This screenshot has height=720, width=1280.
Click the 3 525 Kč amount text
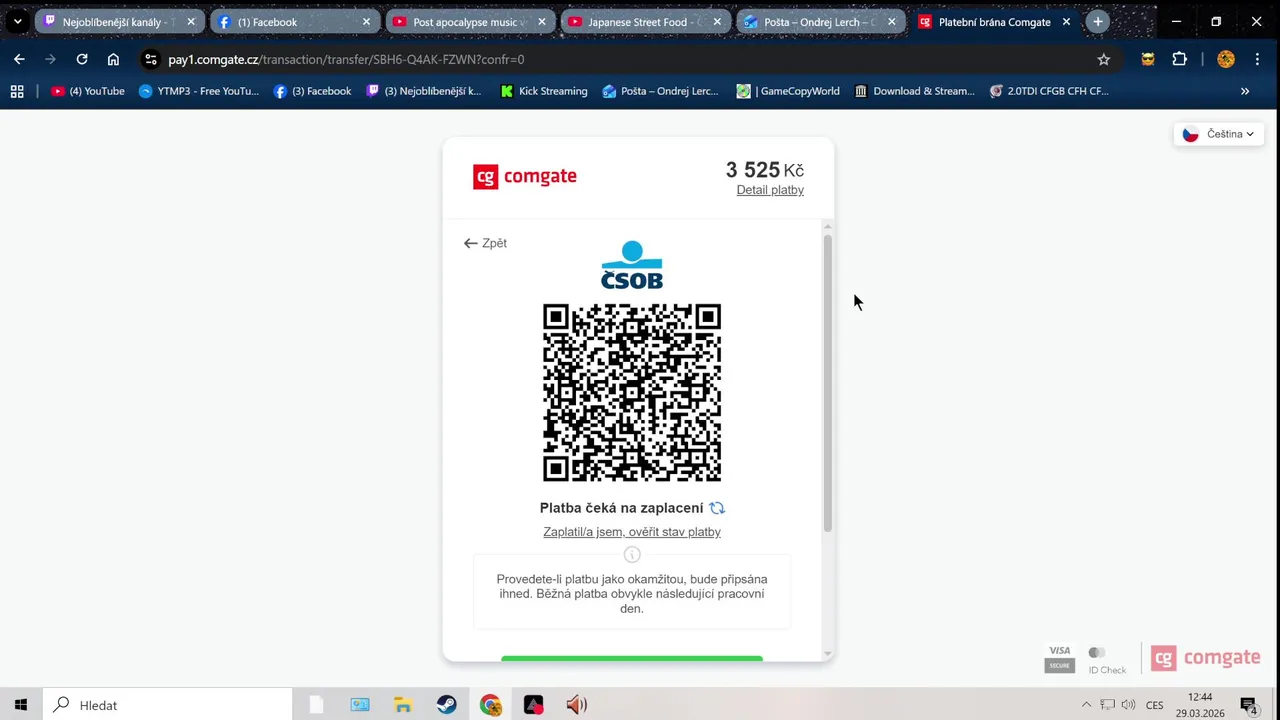765,170
